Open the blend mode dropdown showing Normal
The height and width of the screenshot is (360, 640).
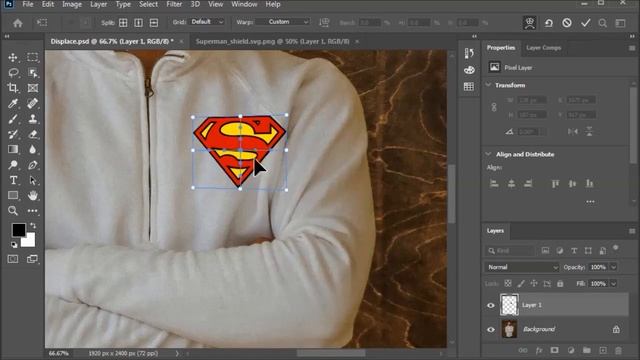pyautogui.click(x=522, y=267)
